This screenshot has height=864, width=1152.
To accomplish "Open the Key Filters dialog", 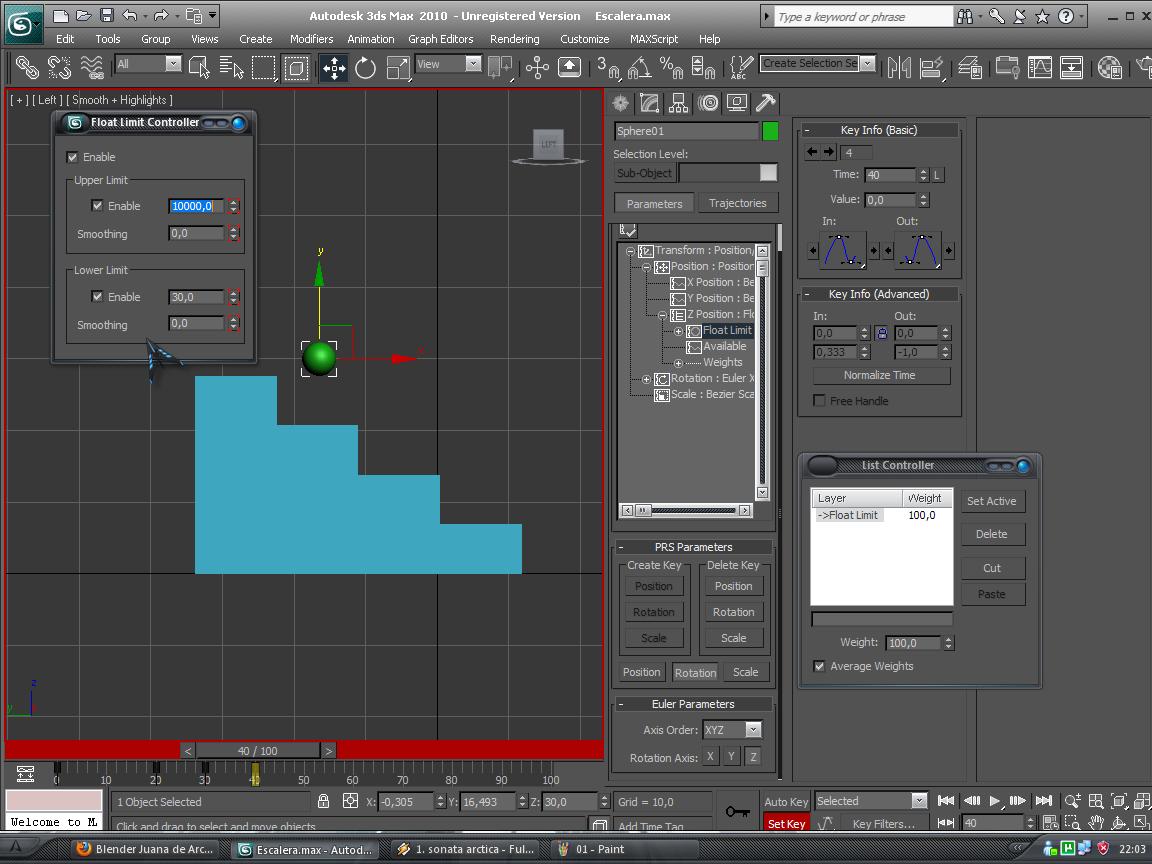I will click(x=884, y=824).
